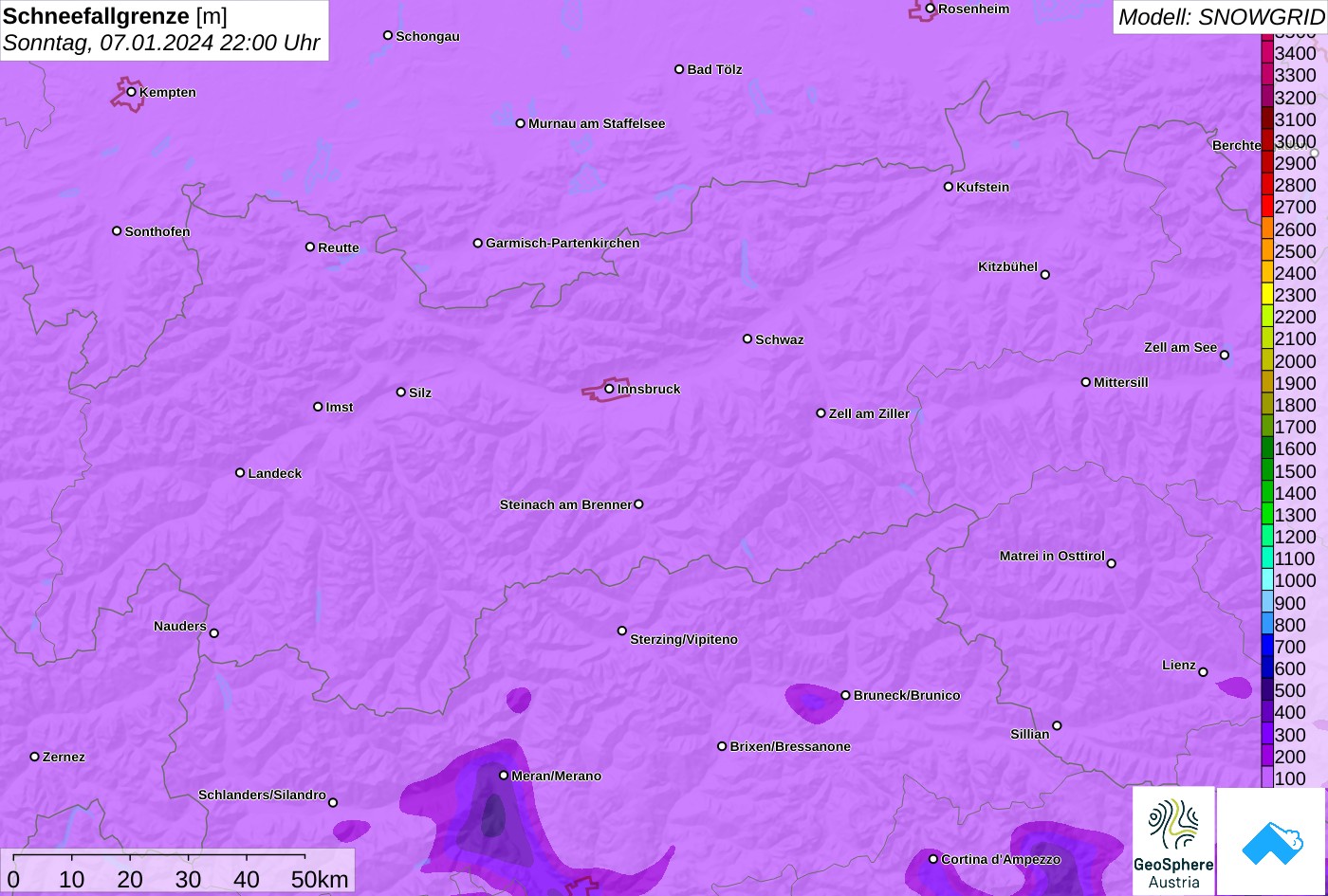
Task: Click the 1000 m cyan legend swatch
Action: 1266,580
